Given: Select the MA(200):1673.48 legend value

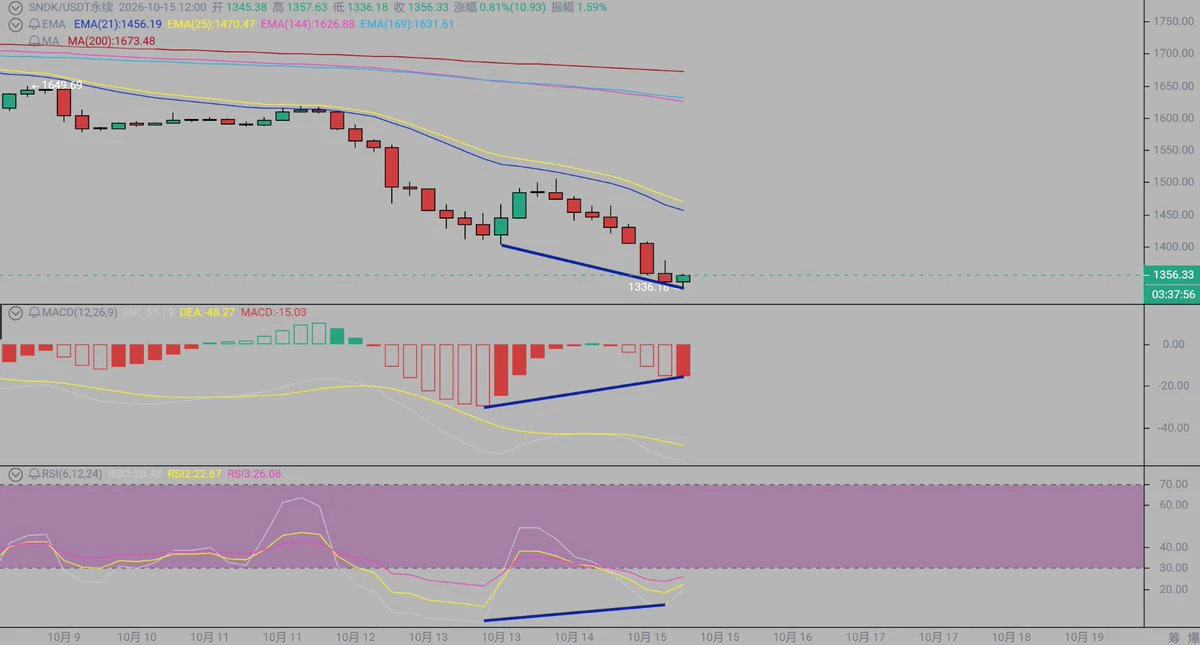Looking at the screenshot, I should coord(111,41).
